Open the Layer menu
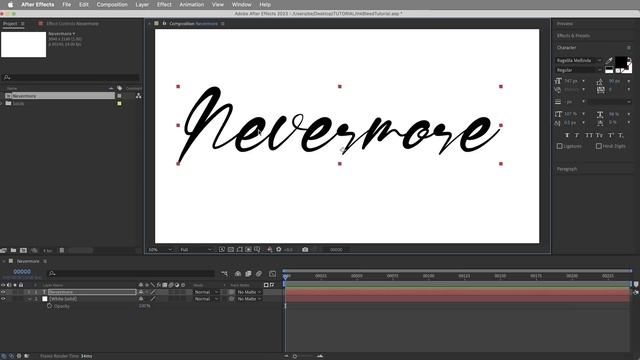Screen dimensions: 640x360 (142, 4)
